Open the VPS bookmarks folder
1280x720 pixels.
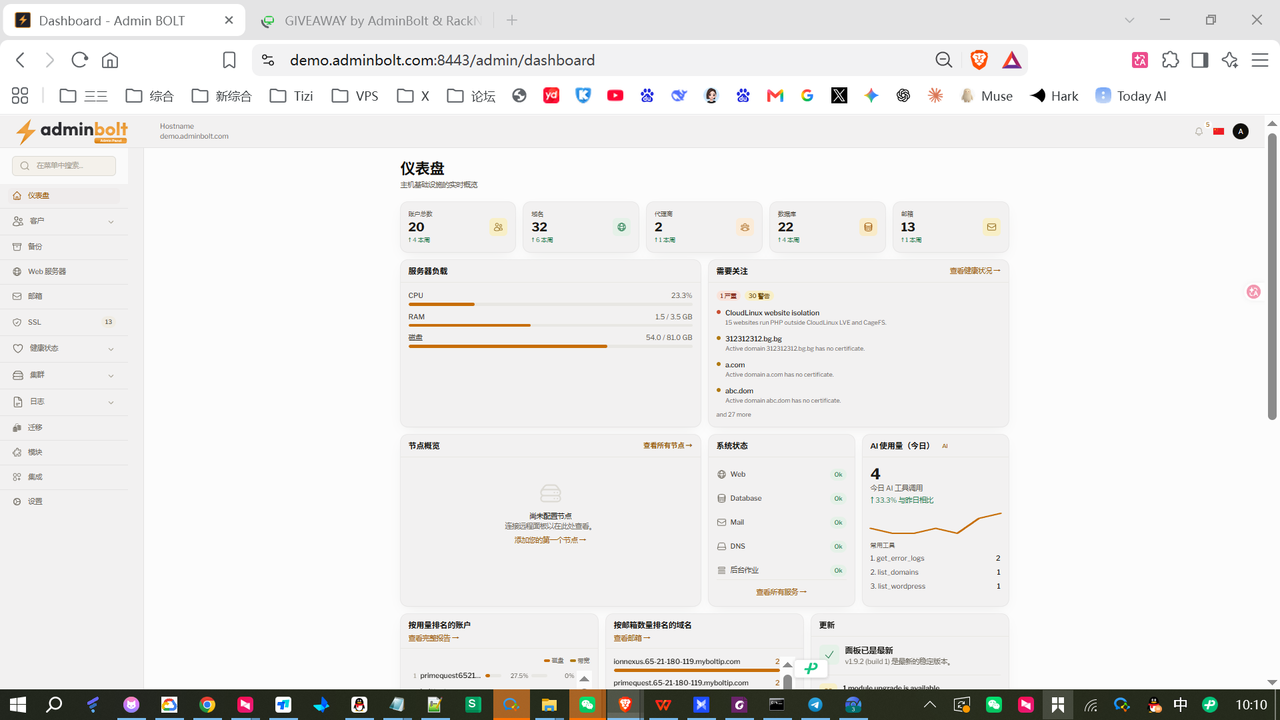pyautogui.click(x=355, y=96)
